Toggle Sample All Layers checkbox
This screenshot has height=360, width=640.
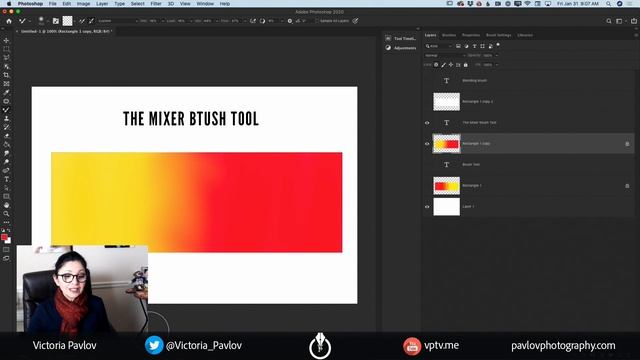(316, 21)
